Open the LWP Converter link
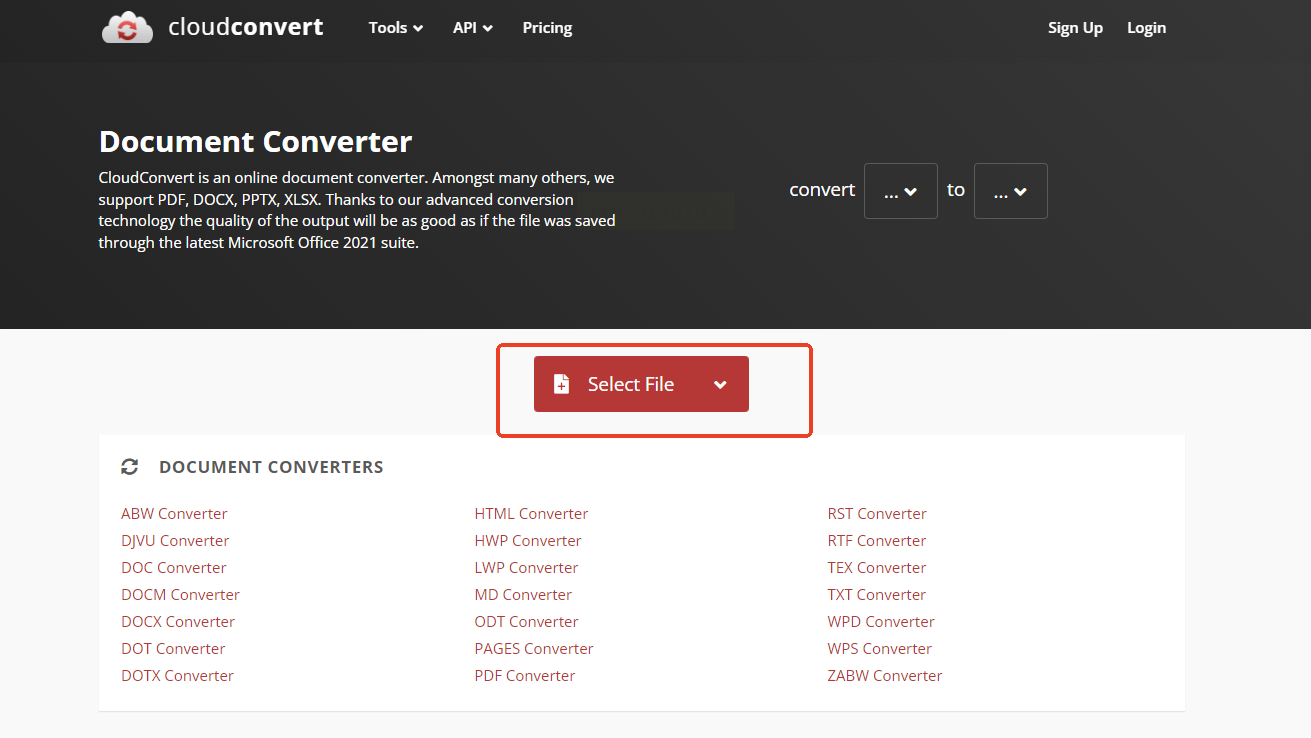 point(526,568)
